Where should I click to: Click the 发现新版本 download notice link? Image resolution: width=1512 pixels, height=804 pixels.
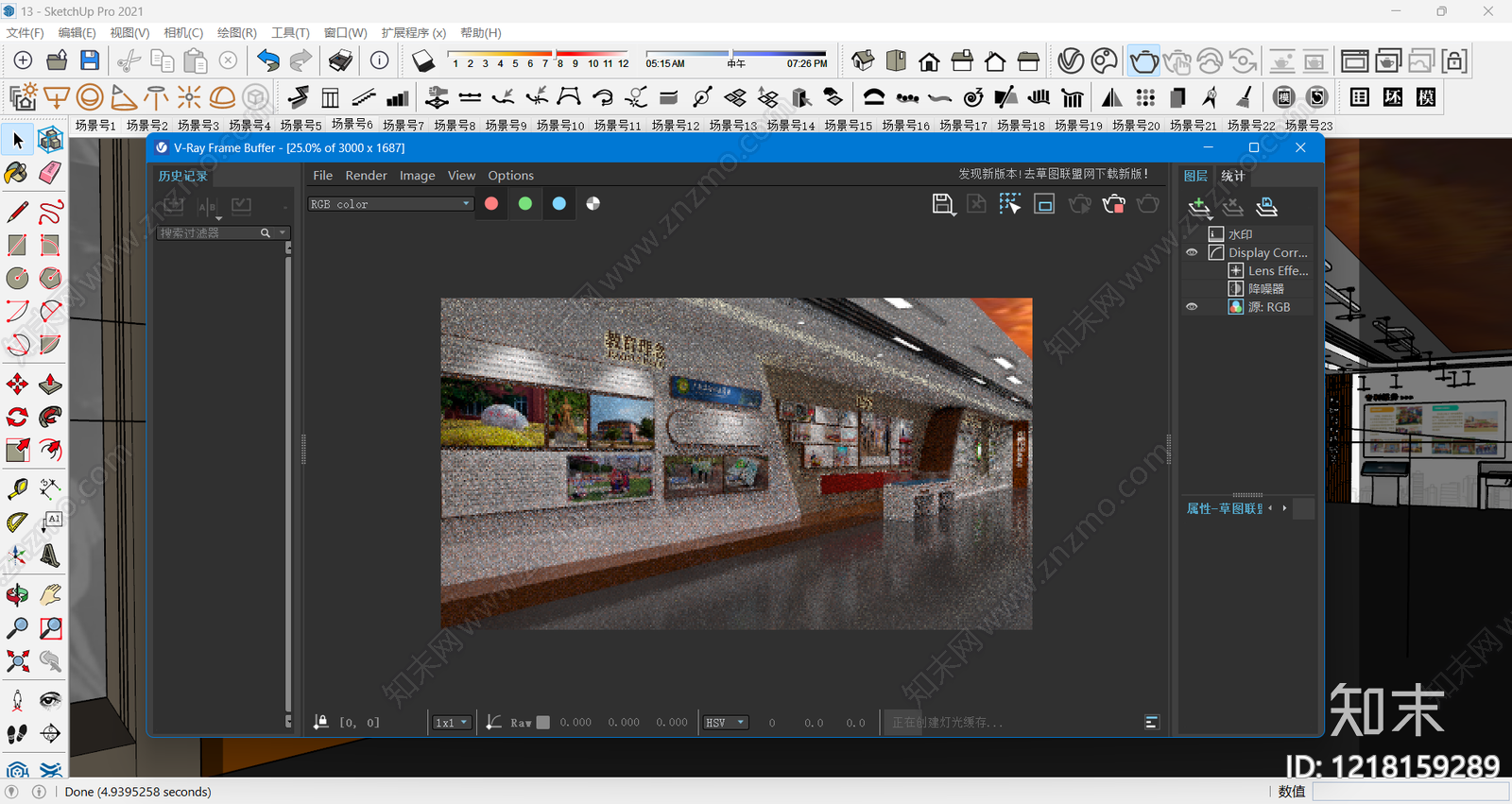[x=1054, y=174]
